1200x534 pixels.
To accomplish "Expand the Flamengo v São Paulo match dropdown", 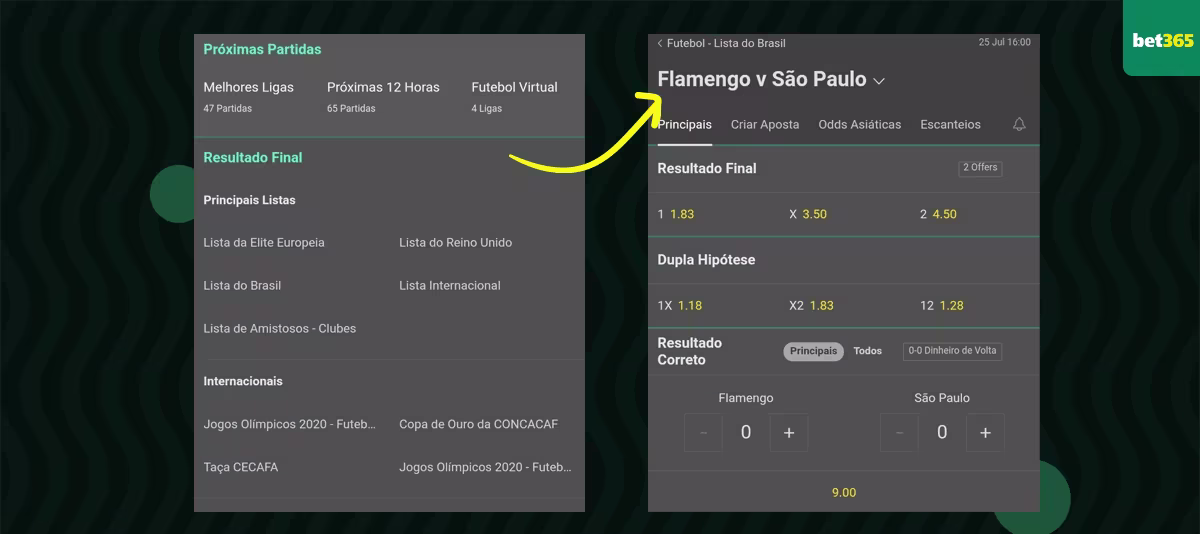I will (879, 81).
